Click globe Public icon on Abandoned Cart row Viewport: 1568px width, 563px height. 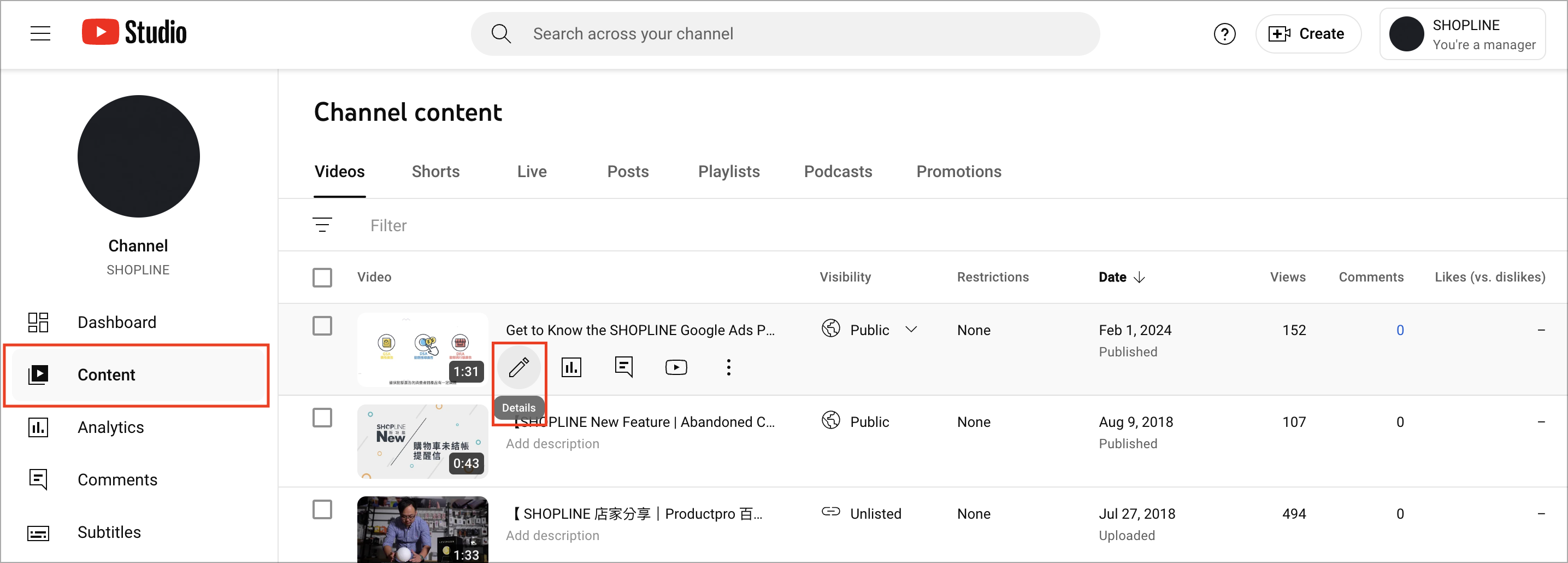tap(831, 420)
